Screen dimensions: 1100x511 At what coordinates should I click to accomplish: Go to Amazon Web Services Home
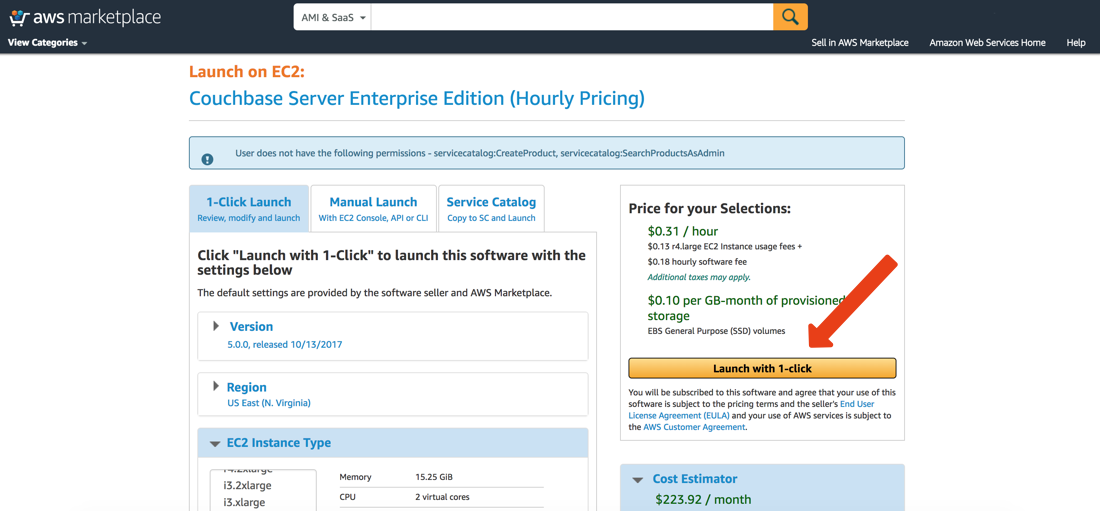[x=987, y=43]
